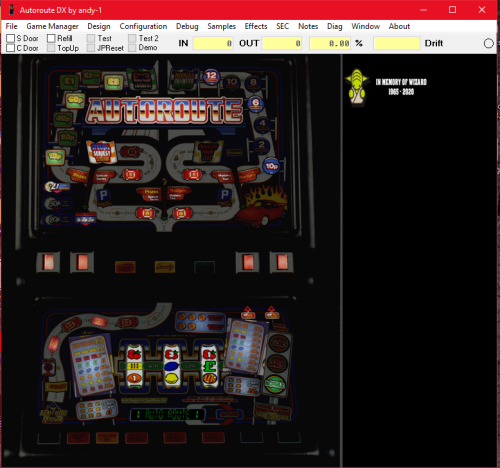Image resolution: width=500 pixels, height=468 pixels.
Task: Click the left blue P parking sign
Action: (103, 195)
